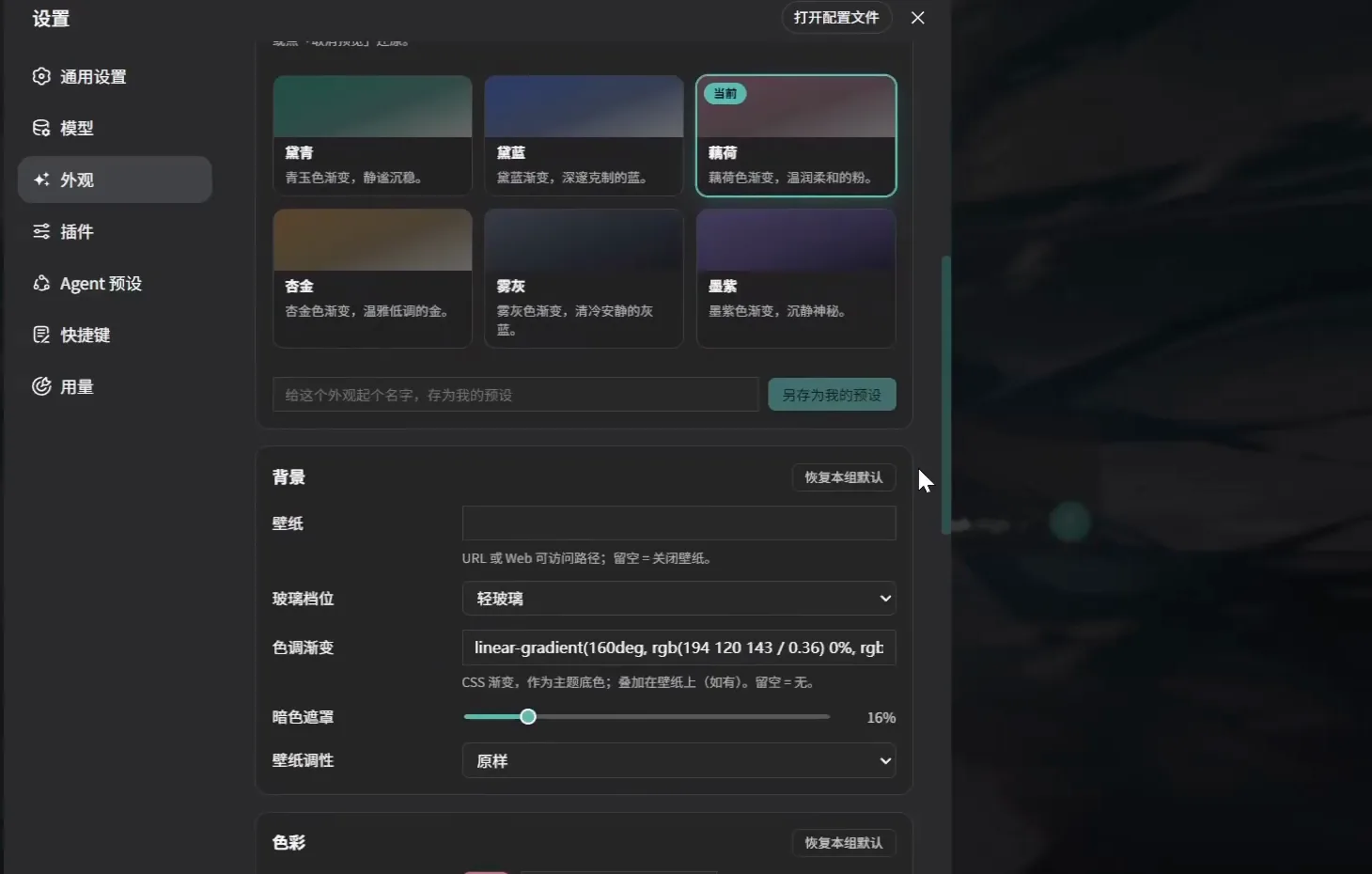The height and width of the screenshot is (874, 1372).
Task: Switch to 模型 settings
Action: (115, 128)
